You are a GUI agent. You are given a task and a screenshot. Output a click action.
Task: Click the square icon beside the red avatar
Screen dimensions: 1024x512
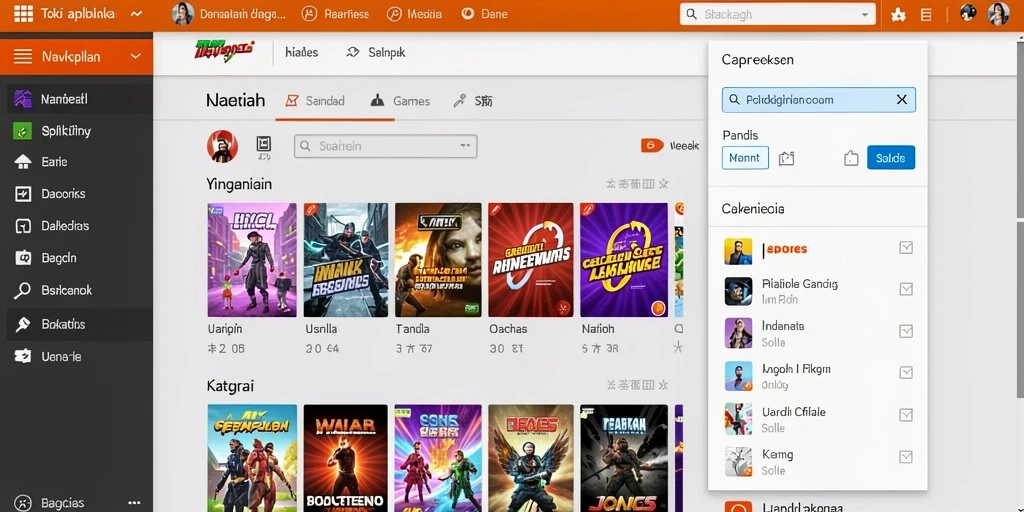point(264,144)
